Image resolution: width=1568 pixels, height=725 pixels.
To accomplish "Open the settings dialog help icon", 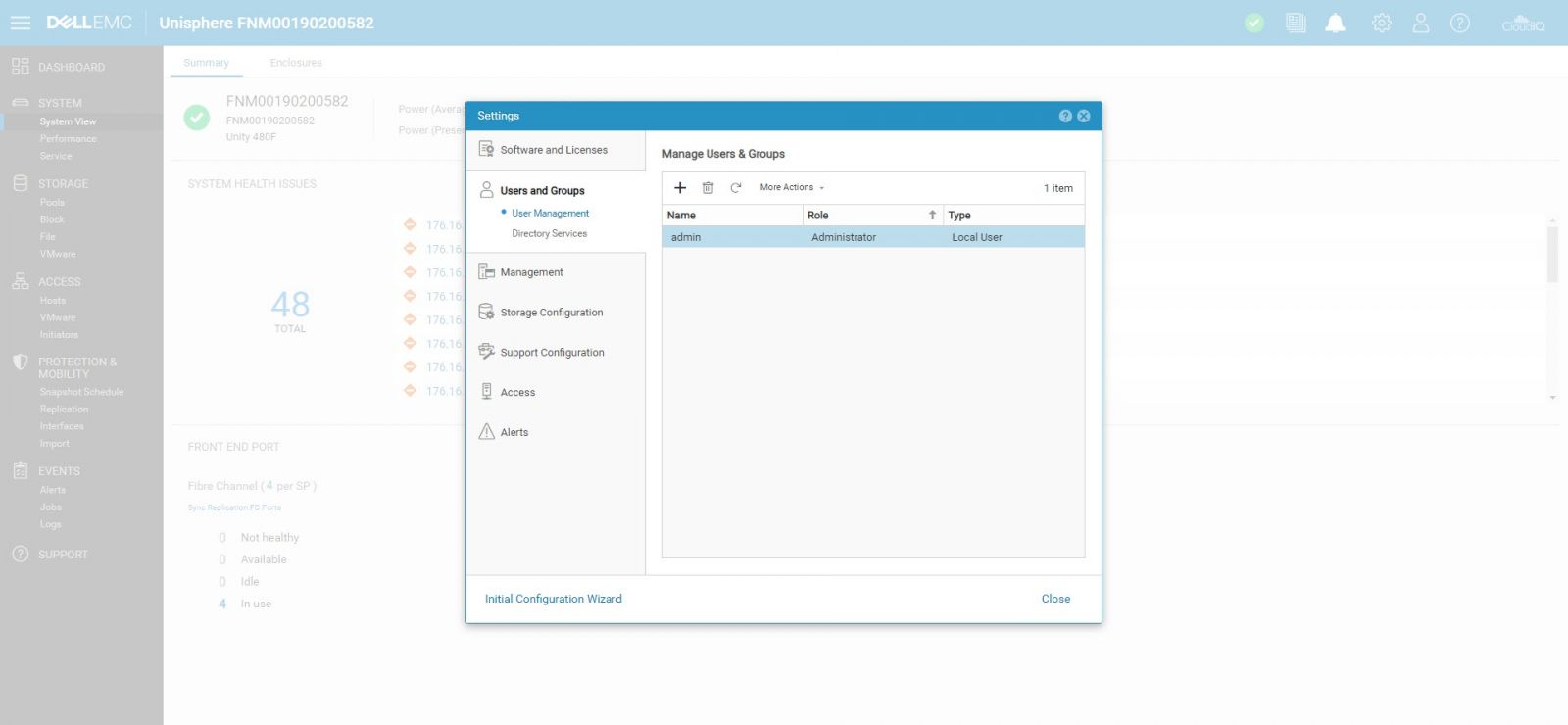I will (1065, 116).
